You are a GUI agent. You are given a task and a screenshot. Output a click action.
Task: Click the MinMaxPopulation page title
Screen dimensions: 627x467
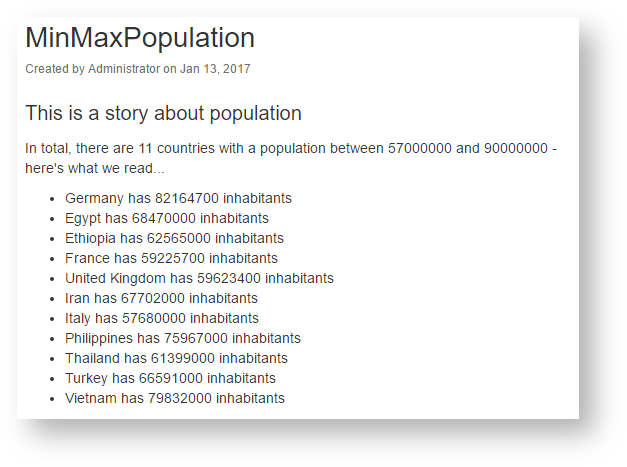click(140, 38)
